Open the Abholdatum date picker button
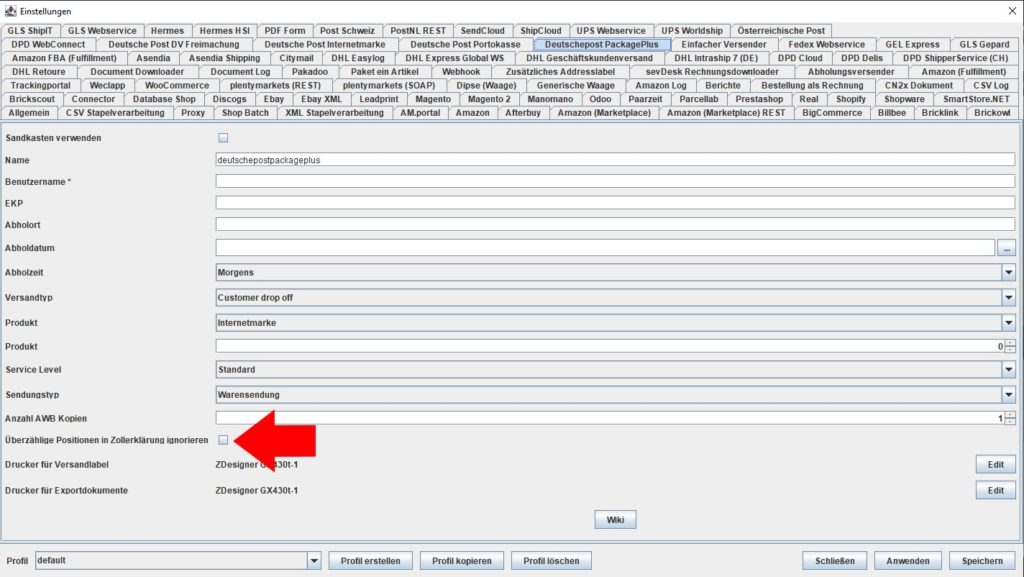This screenshot has width=1024, height=577. click(x=1006, y=248)
